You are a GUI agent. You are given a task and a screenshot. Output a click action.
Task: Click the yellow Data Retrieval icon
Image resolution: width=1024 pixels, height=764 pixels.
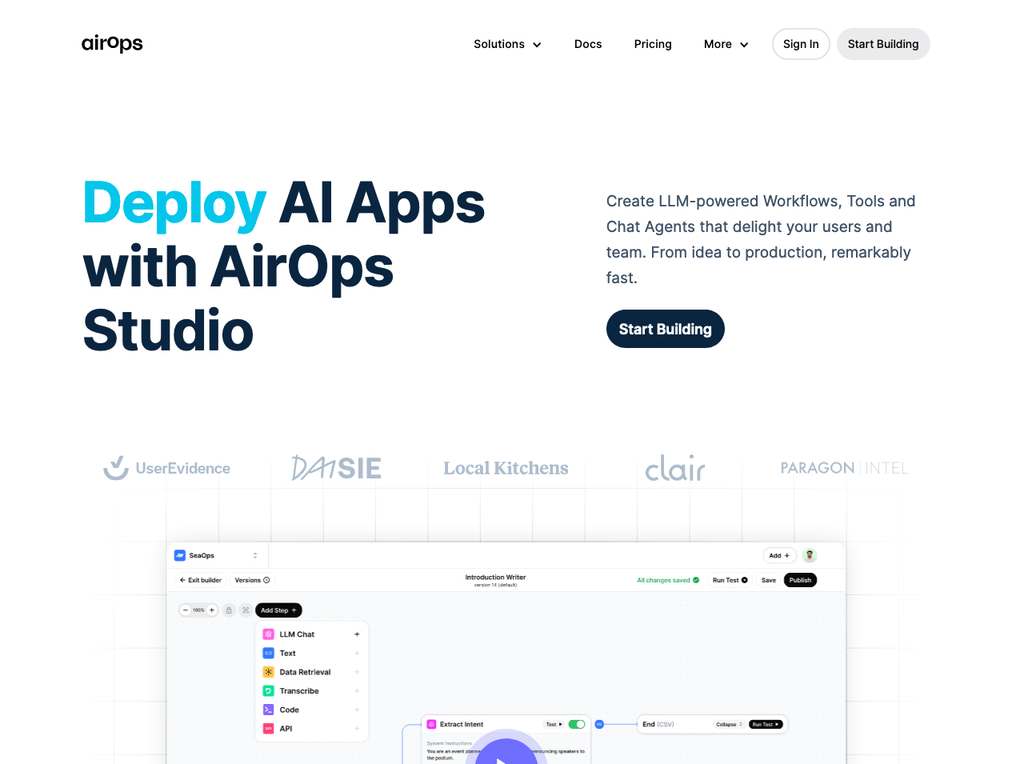(x=268, y=672)
